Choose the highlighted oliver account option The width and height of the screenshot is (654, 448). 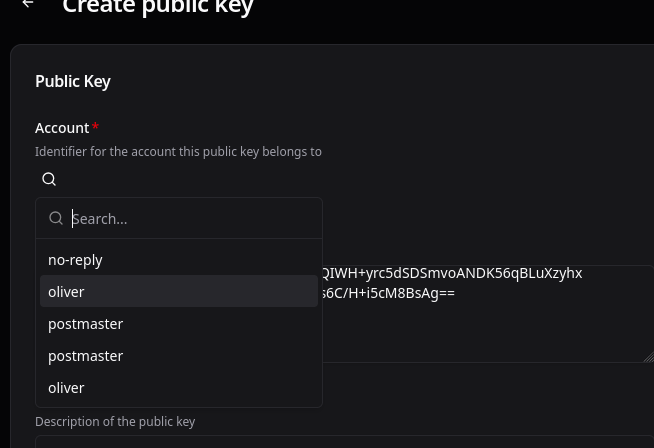click(179, 292)
